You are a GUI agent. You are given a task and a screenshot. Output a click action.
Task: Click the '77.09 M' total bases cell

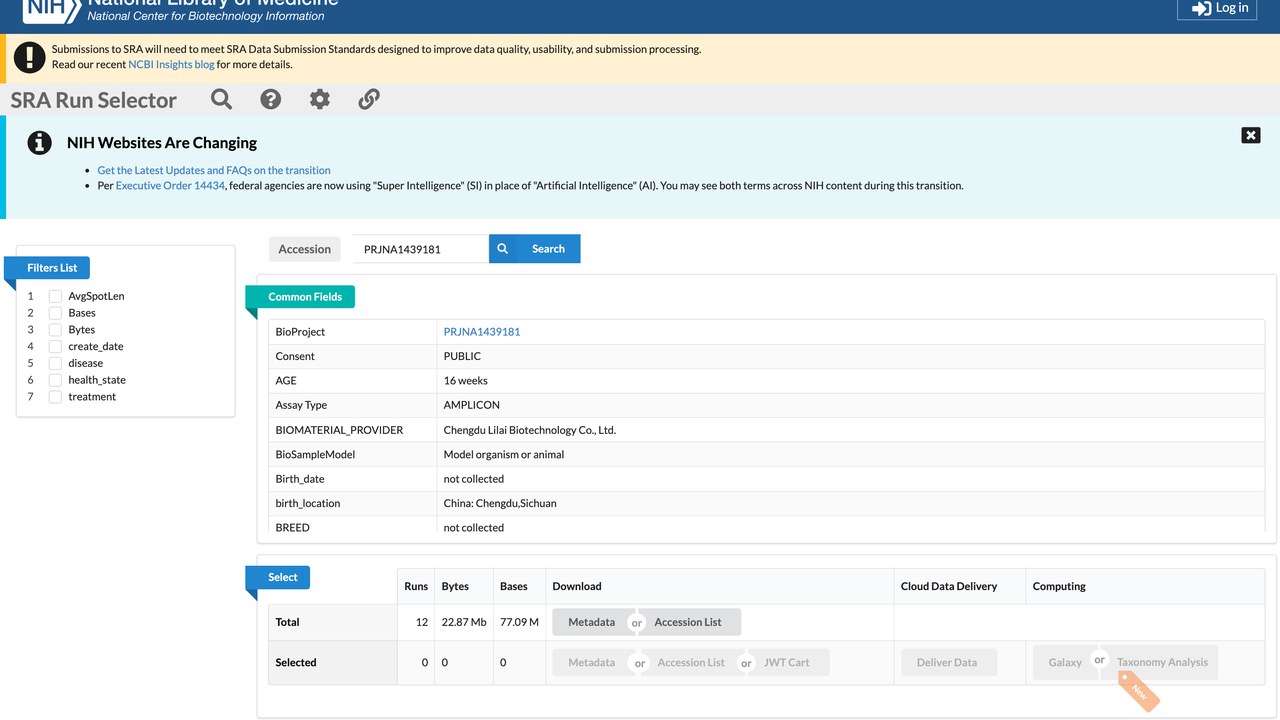click(x=520, y=622)
